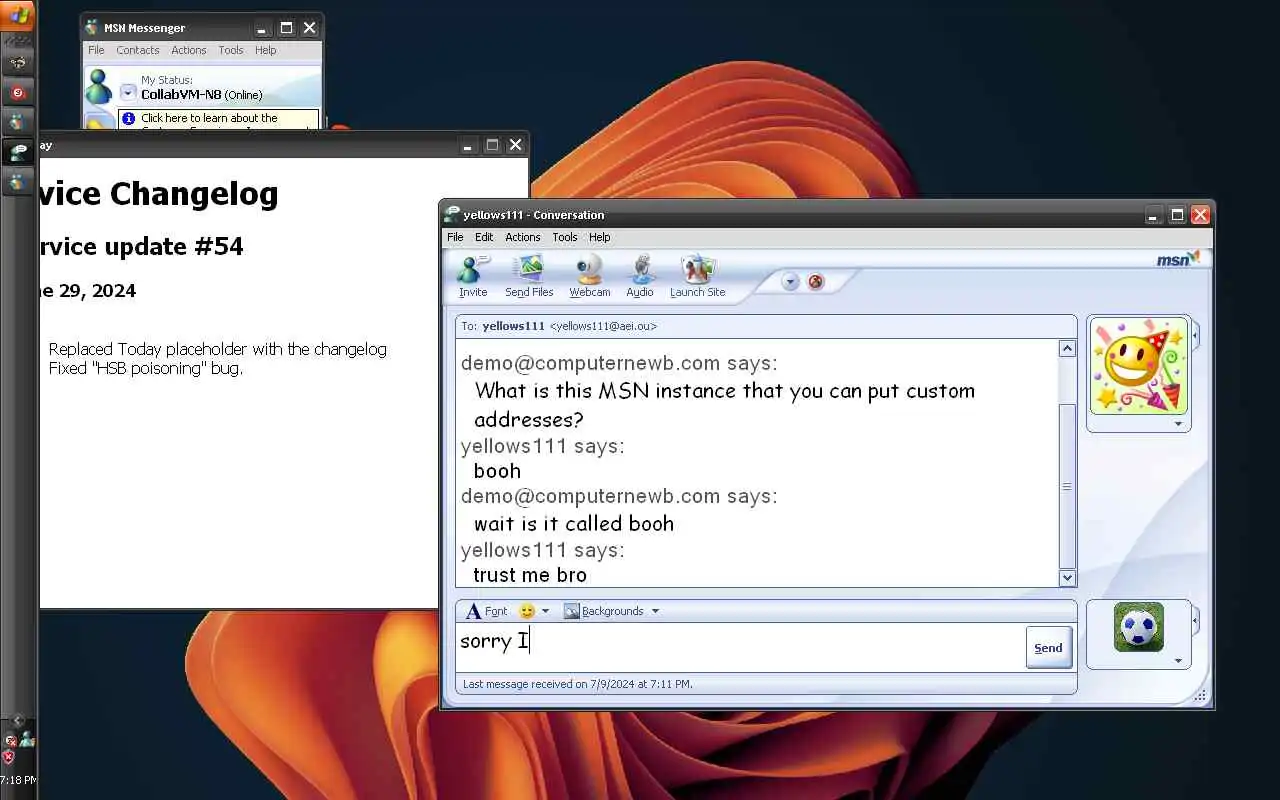1280x800 pixels.
Task: Minimize the Changelog window
Action: pyautogui.click(x=468, y=145)
